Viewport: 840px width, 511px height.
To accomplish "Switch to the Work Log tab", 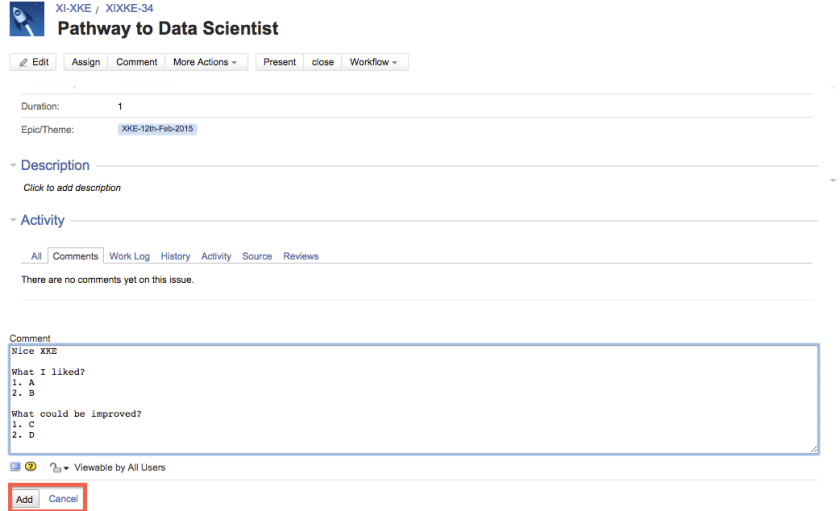I will click(x=129, y=256).
